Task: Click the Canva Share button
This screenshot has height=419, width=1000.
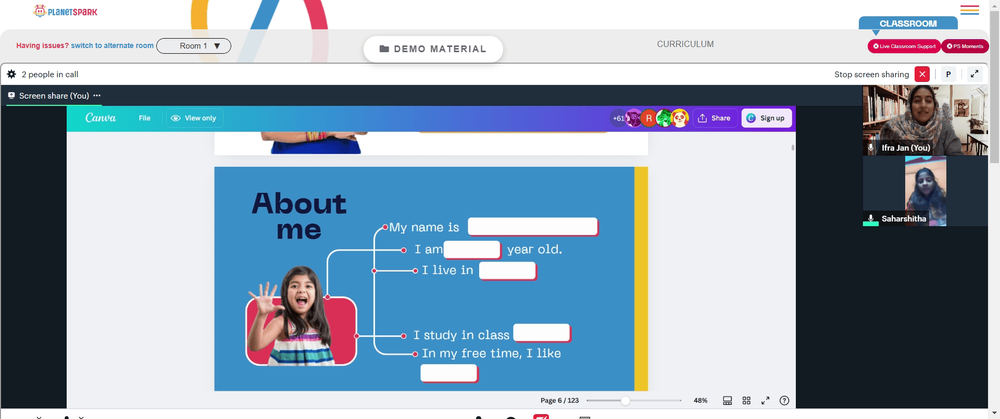Action: pyautogui.click(x=714, y=118)
